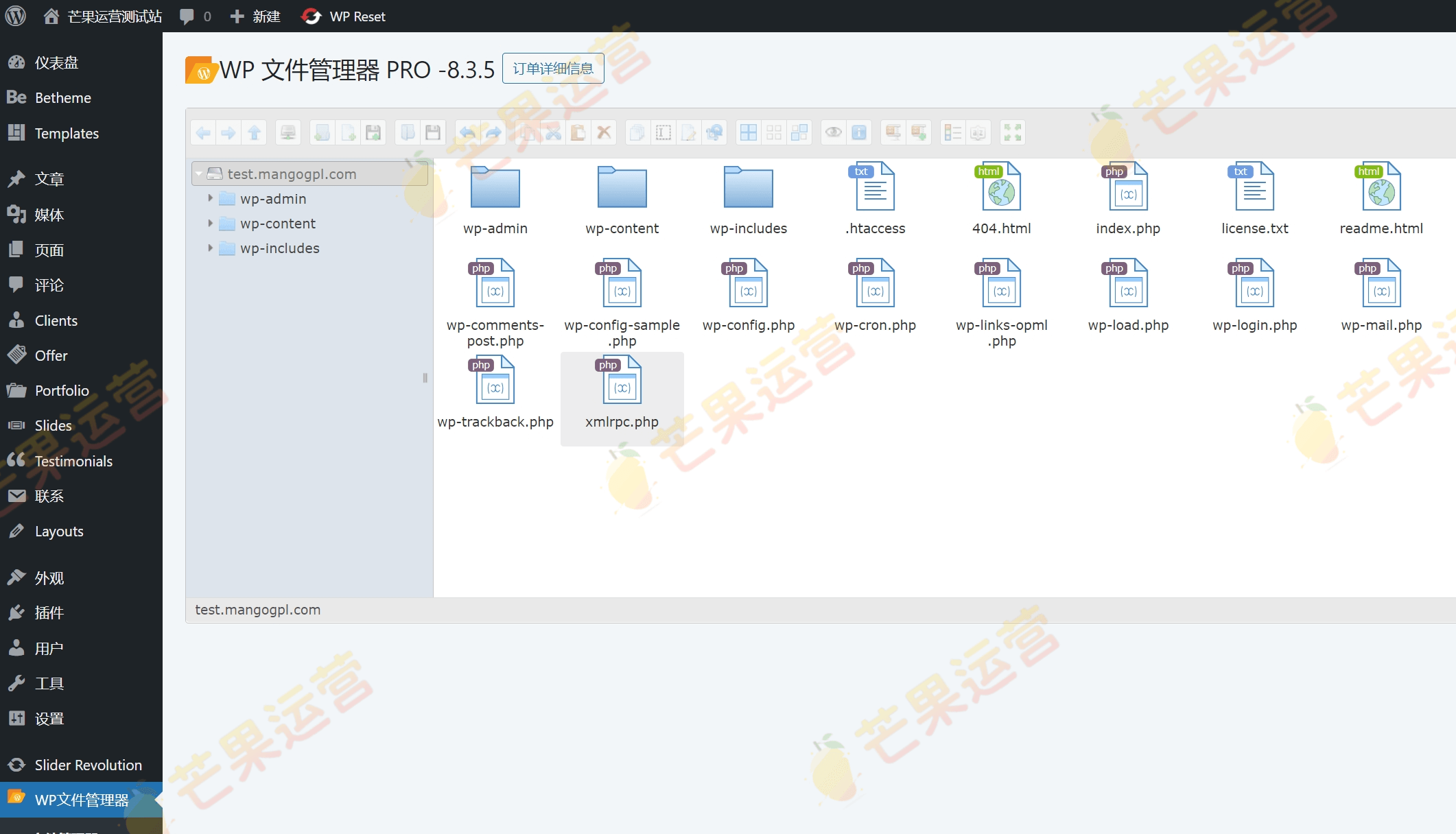Create a new file using the toolbar icon

(x=348, y=132)
